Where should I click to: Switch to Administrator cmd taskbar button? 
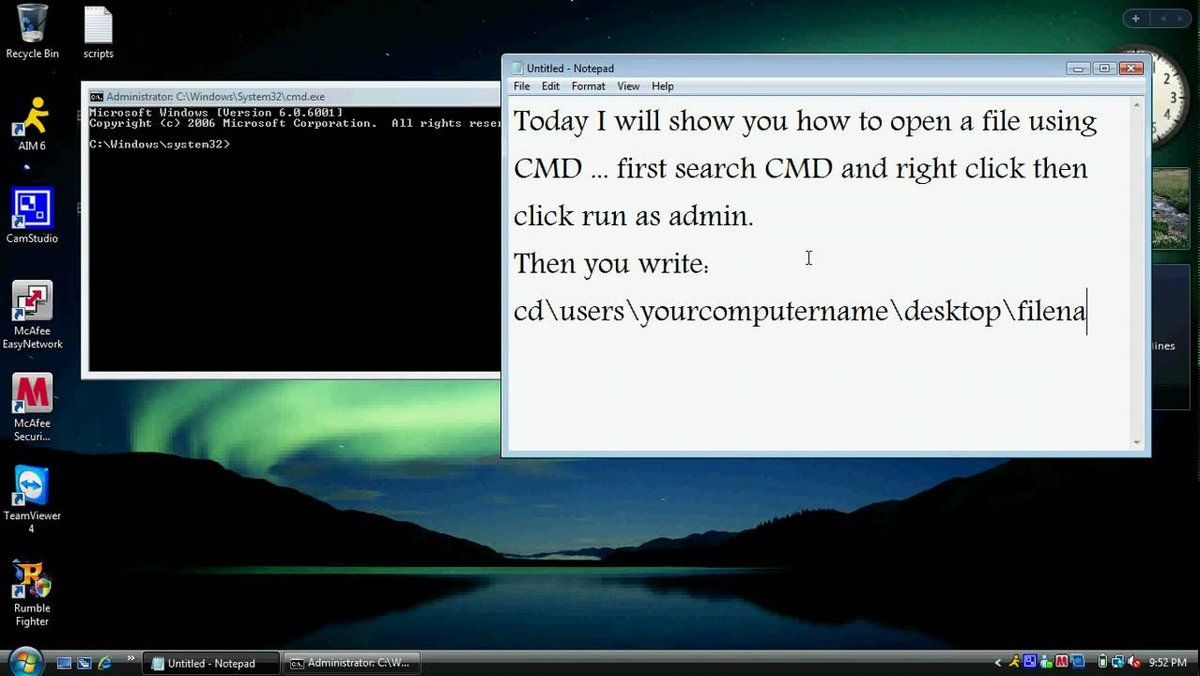[x=350, y=662]
